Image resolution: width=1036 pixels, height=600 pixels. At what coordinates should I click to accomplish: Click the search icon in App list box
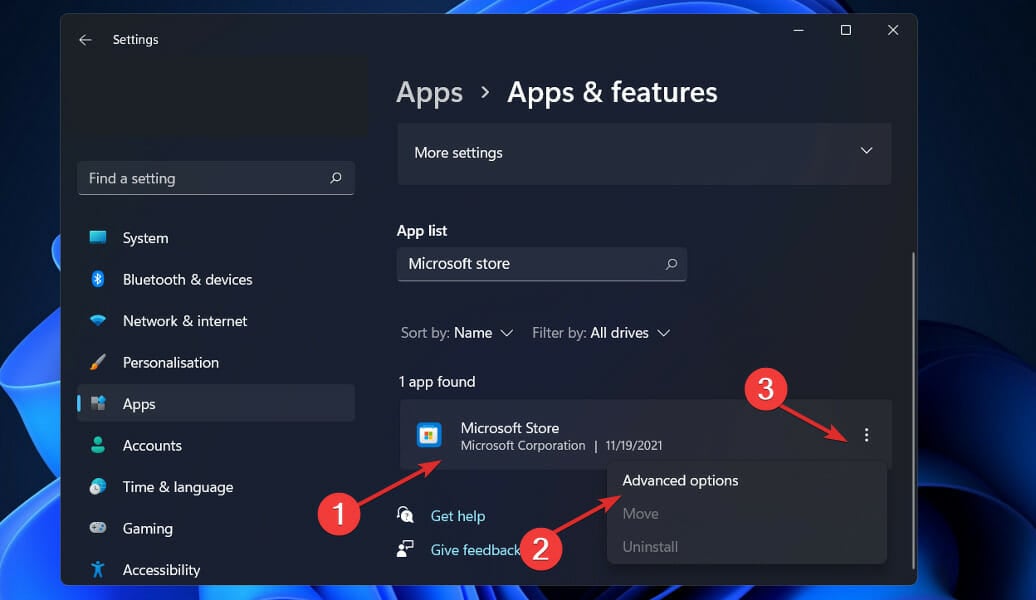(x=671, y=264)
